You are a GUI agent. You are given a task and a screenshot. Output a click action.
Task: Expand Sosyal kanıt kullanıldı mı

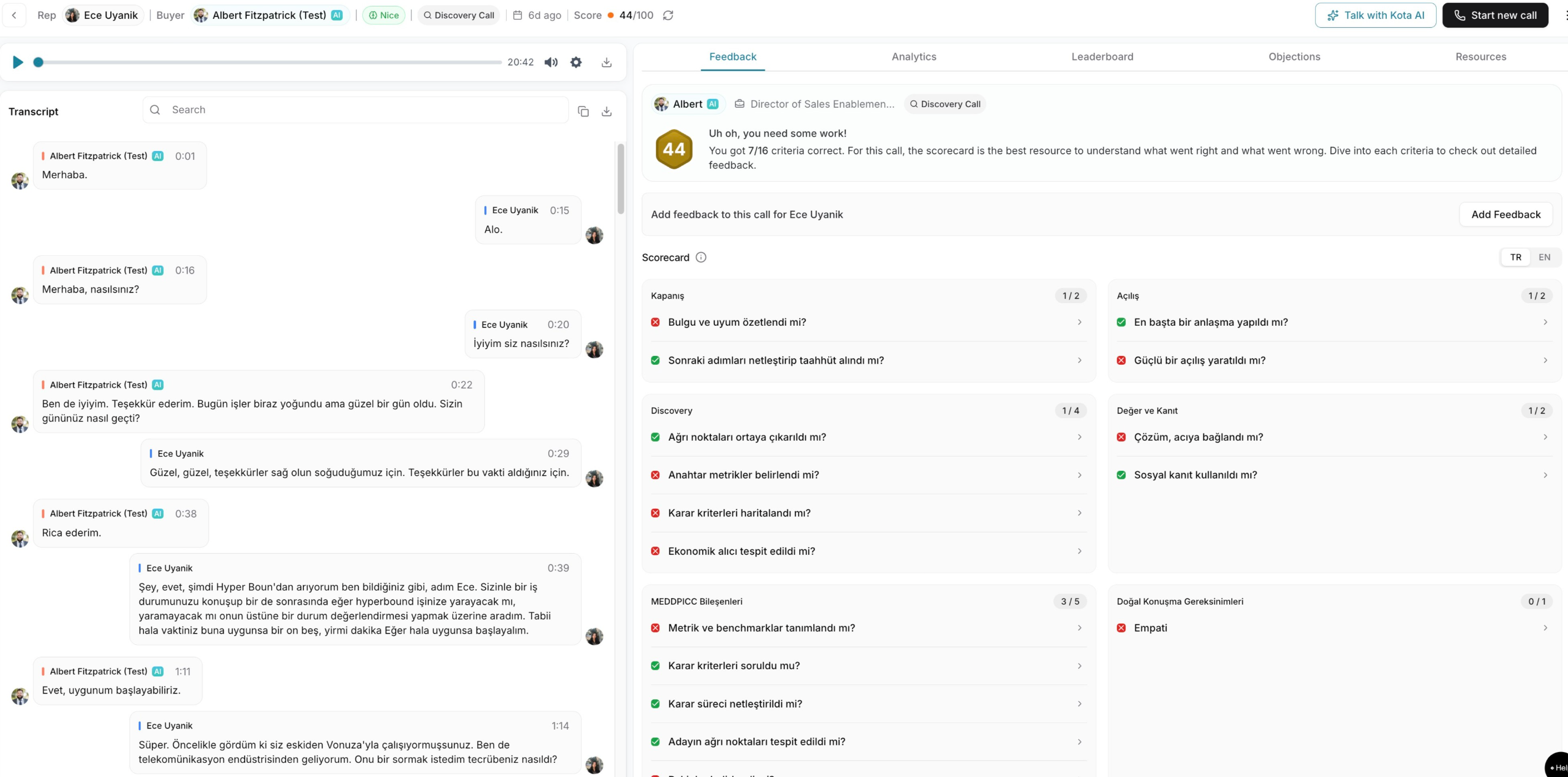coord(1334,475)
